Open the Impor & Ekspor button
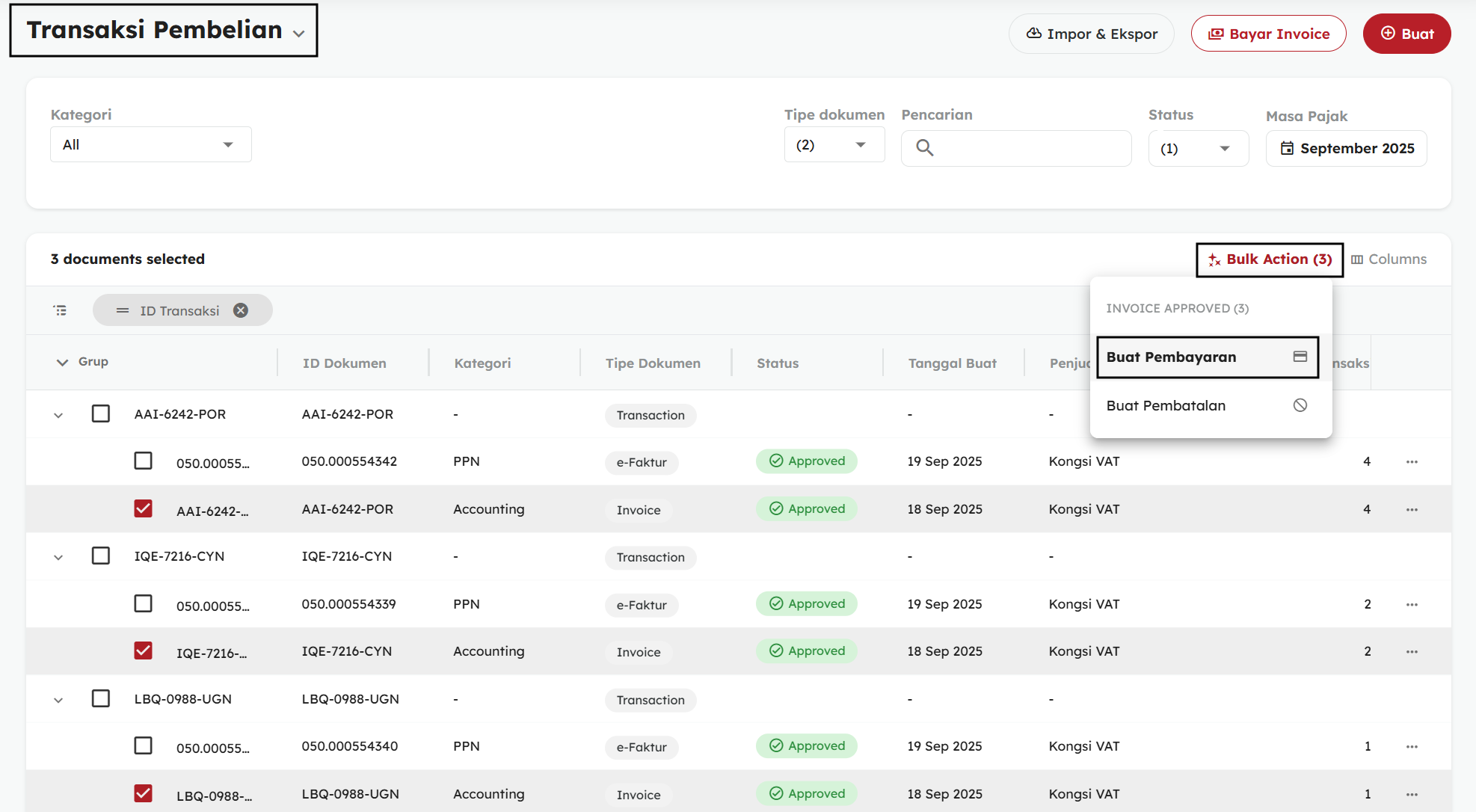This screenshot has width=1476, height=812. pyautogui.click(x=1091, y=34)
